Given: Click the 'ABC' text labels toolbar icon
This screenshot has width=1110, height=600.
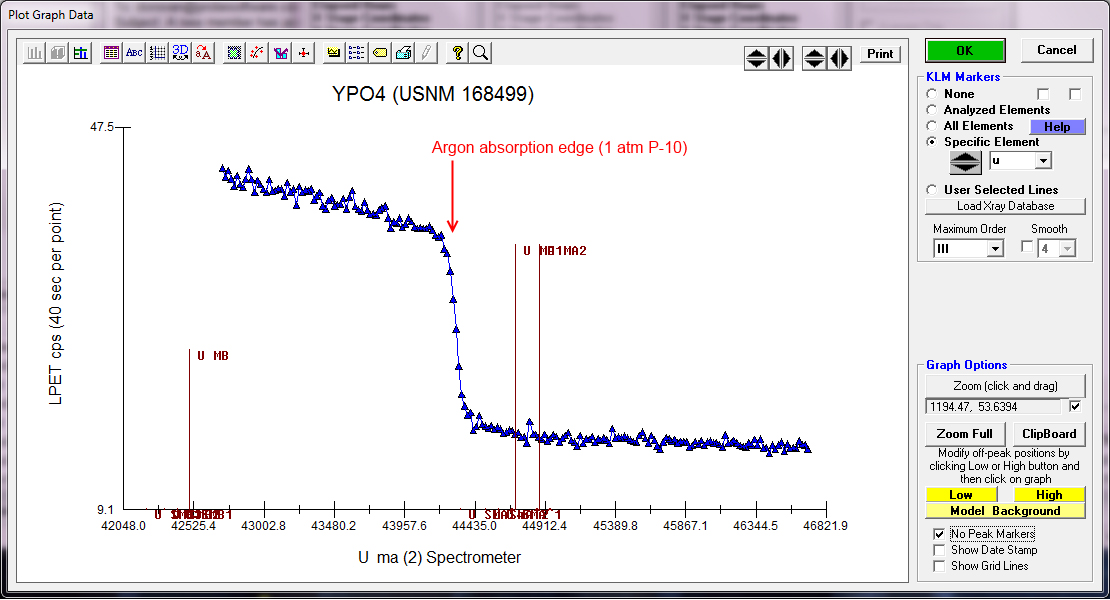Looking at the screenshot, I should (134, 53).
